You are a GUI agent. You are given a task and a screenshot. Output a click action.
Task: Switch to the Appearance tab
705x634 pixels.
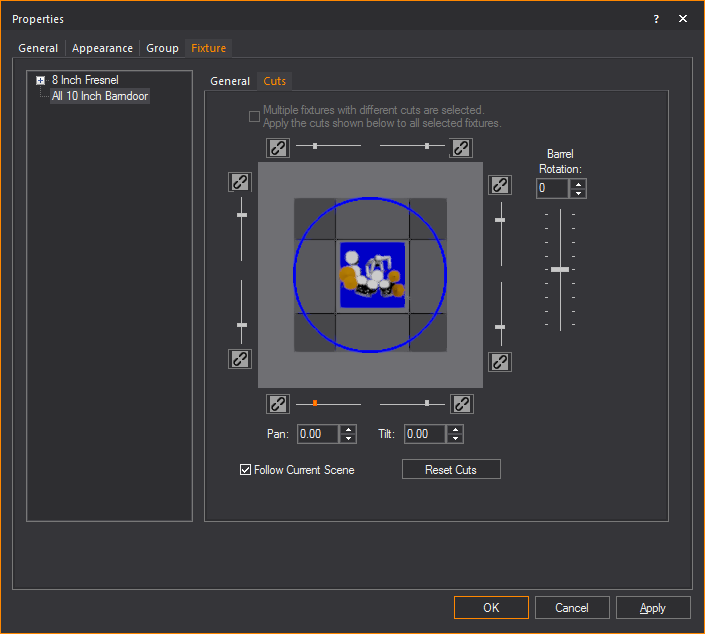tap(102, 48)
